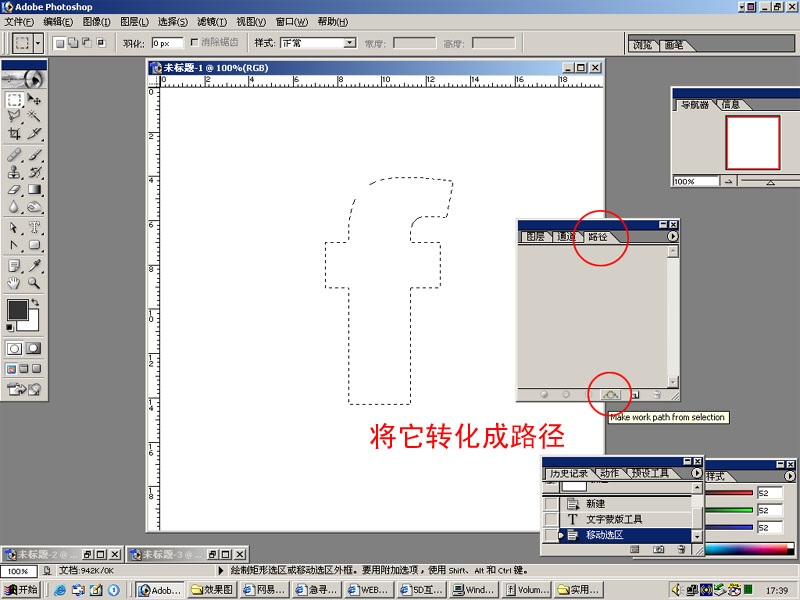Open the 滤镜(T) filter menu
The image size is (800, 600).
(212, 22)
